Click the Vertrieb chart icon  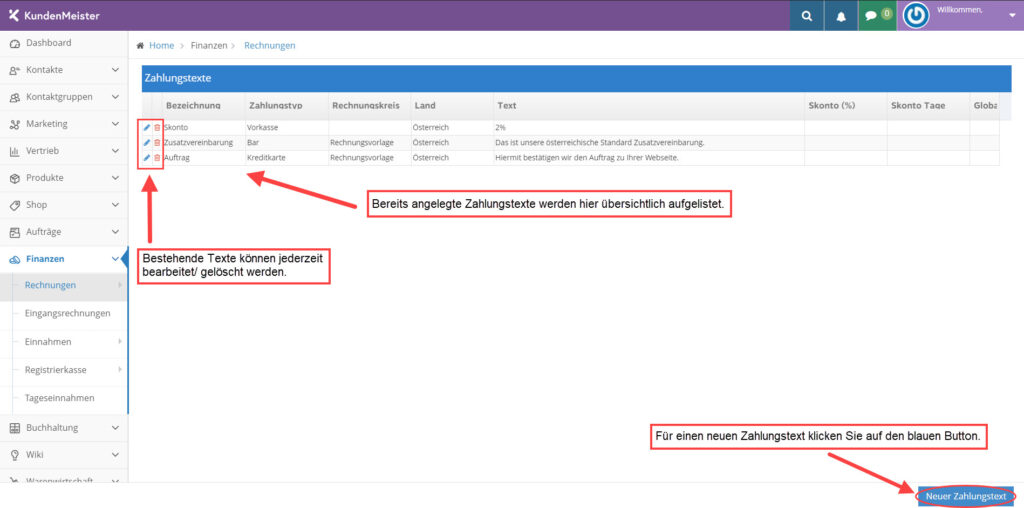point(14,151)
